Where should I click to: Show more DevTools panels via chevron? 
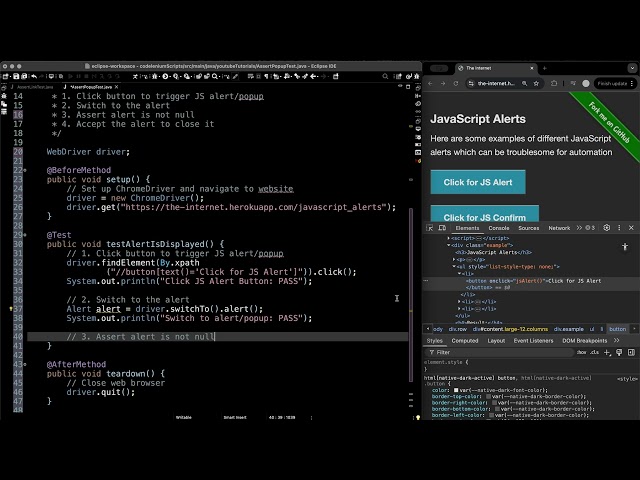pyautogui.click(x=579, y=228)
